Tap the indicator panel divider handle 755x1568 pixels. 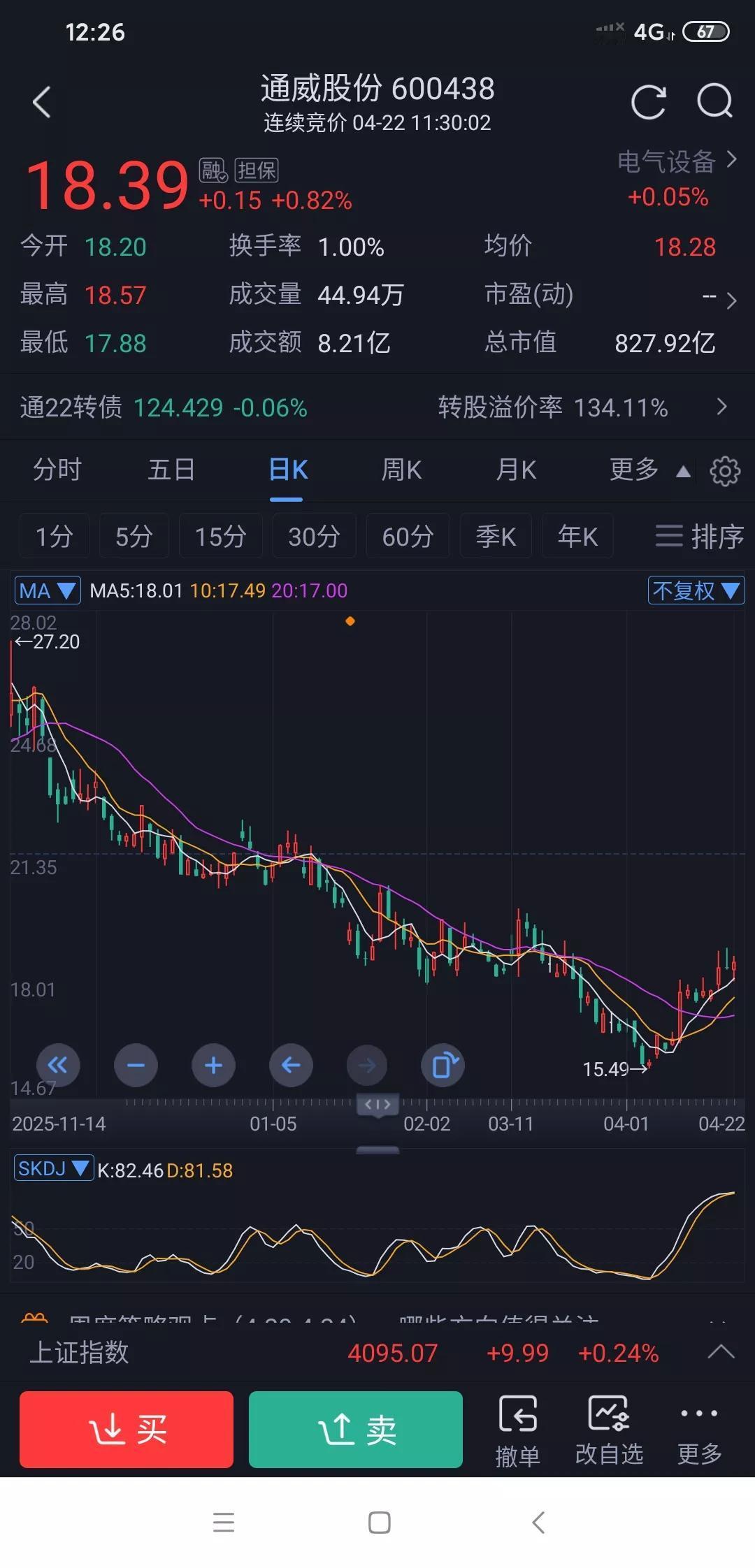[377, 1149]
